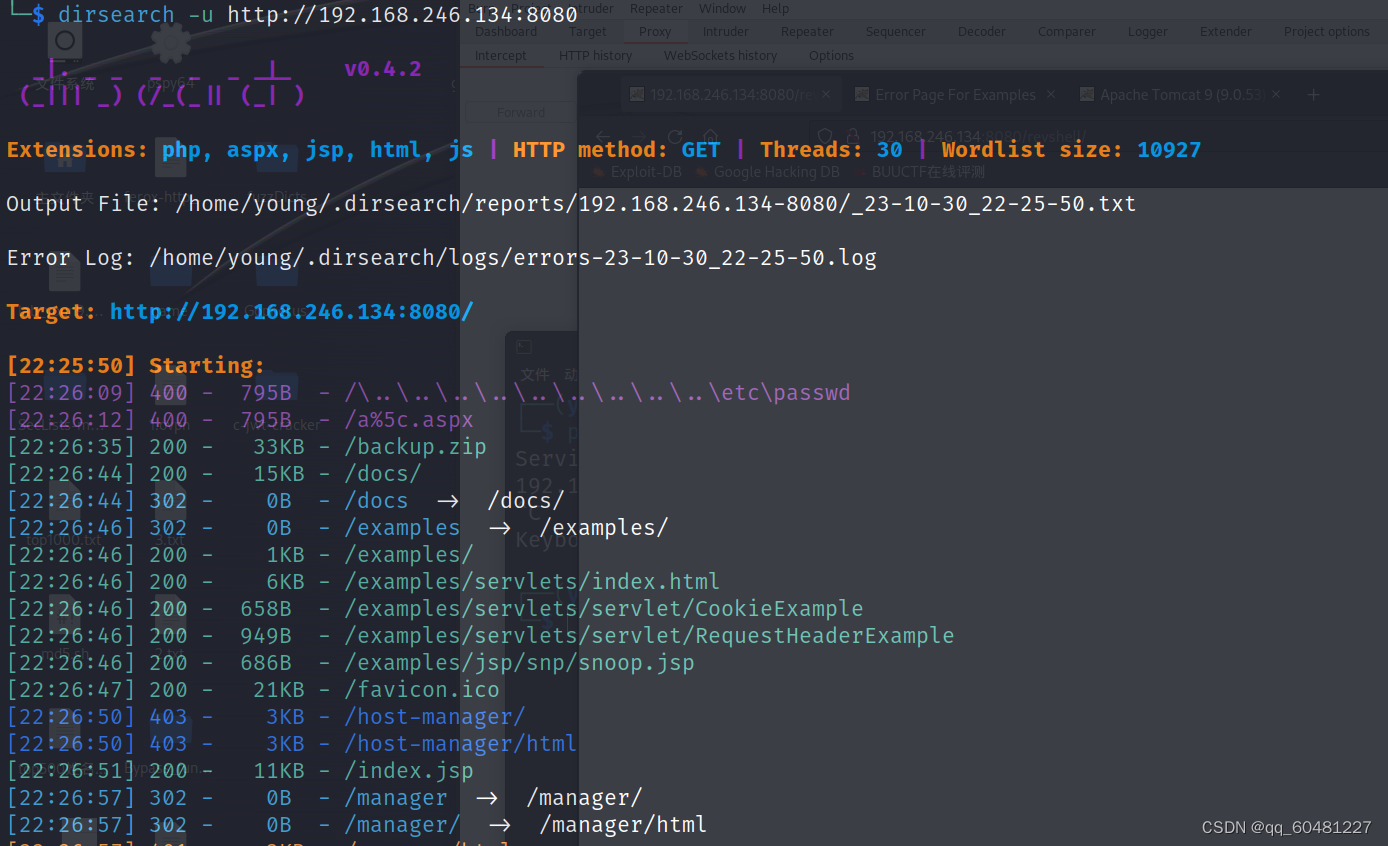
Task: Open the Help menu in Burp
Action: point(776,8)
